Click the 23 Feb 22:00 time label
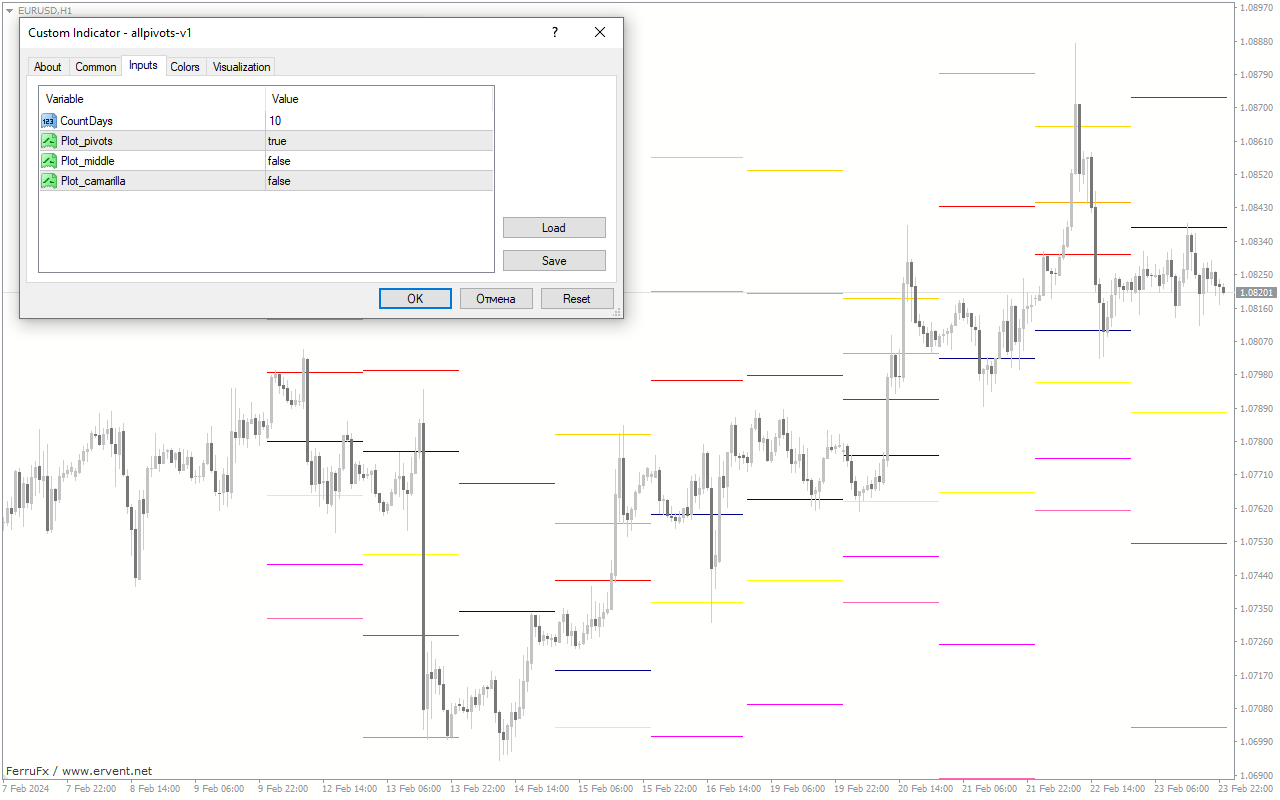 1244,789
